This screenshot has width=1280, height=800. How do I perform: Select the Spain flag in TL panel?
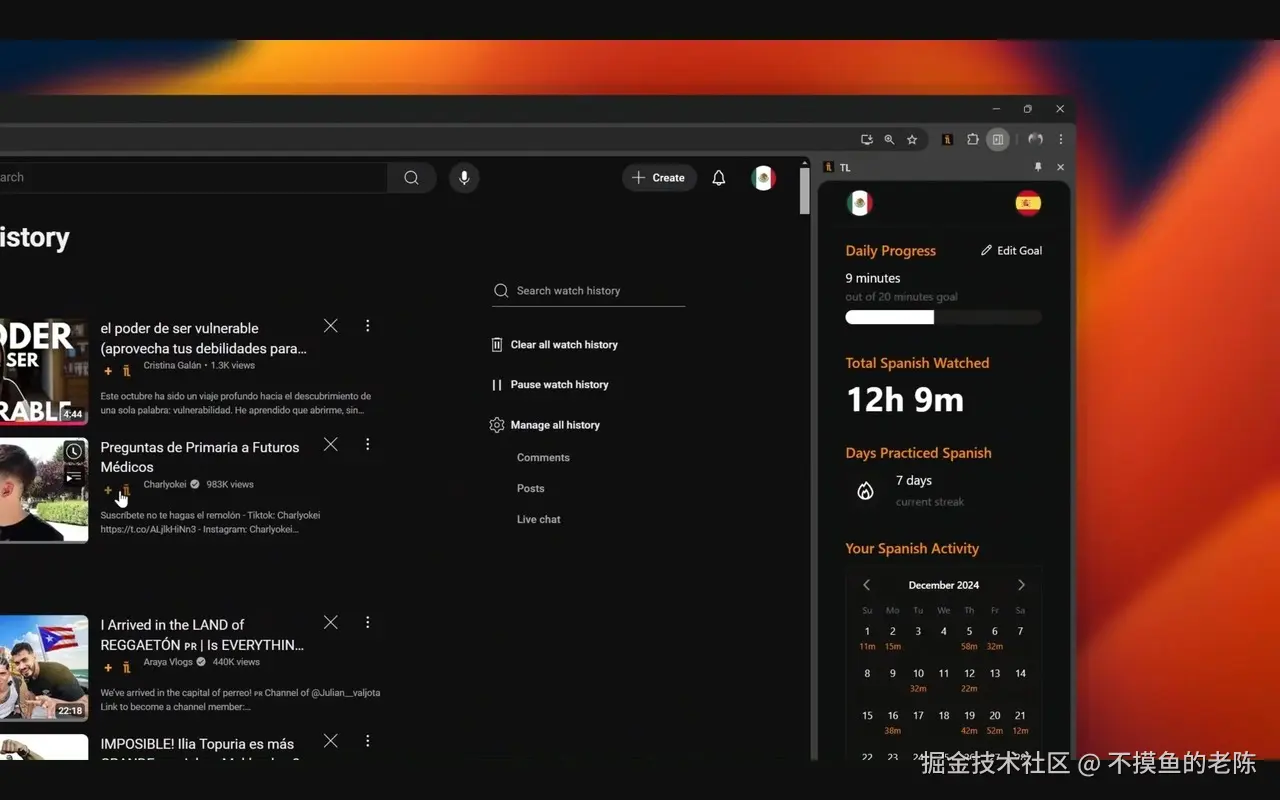(x=1028, y=203)
